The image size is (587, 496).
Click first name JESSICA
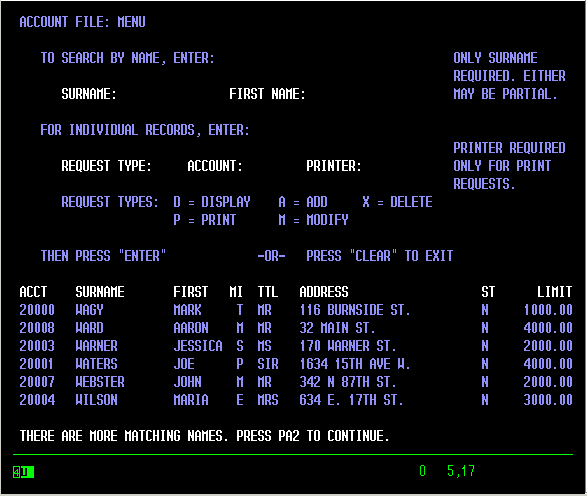click(198, 346)
